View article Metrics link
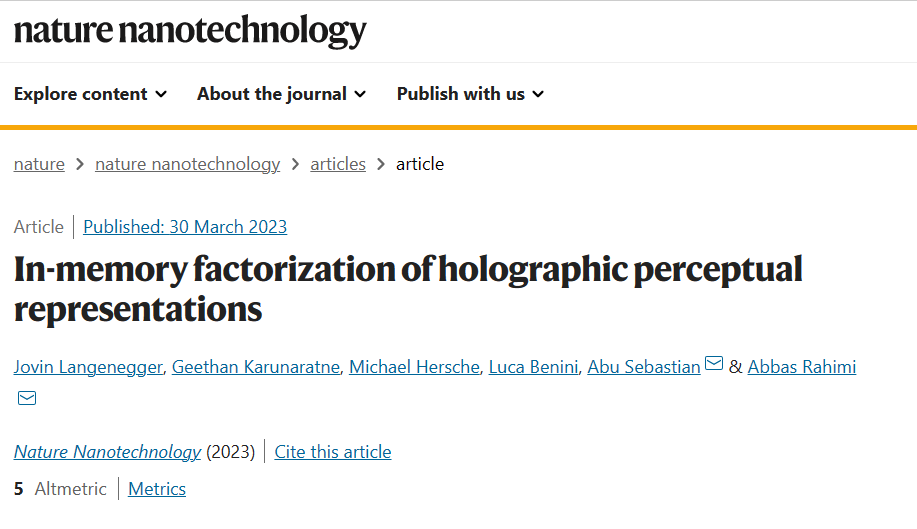Screen dimensions: 917x529 157,489
